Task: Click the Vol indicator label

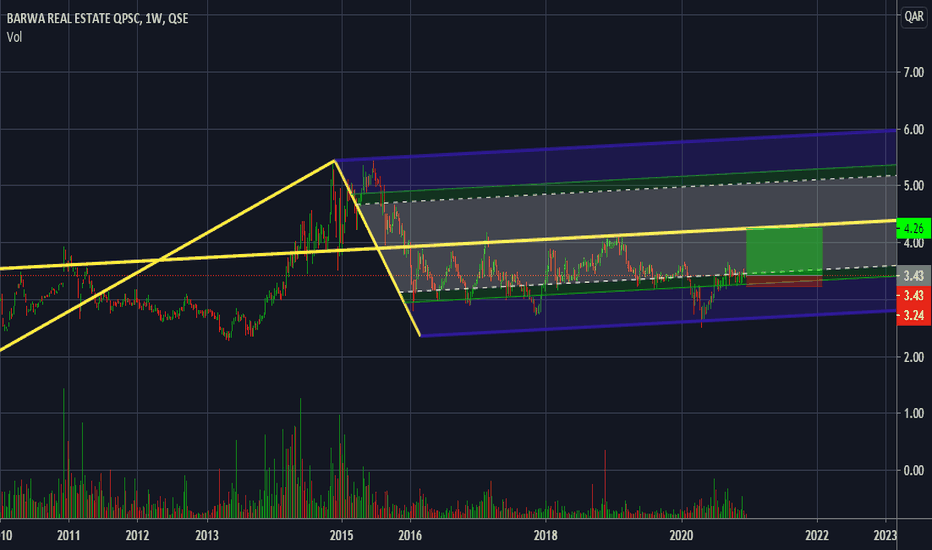Action: (14, 37)
